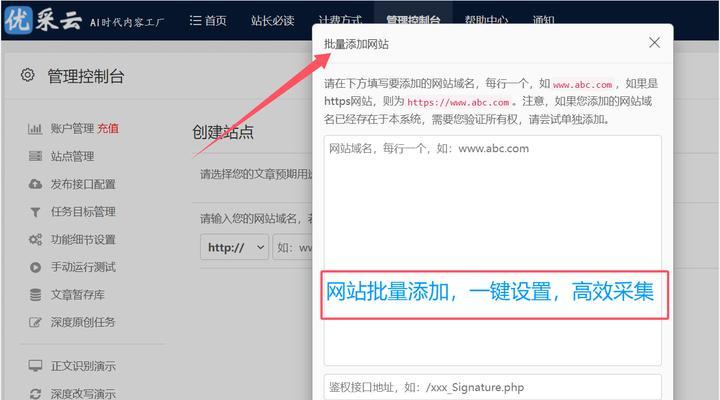720x400 pixels.
Task: Click the https://www.abc.com example text
Action: pos(458,102)
